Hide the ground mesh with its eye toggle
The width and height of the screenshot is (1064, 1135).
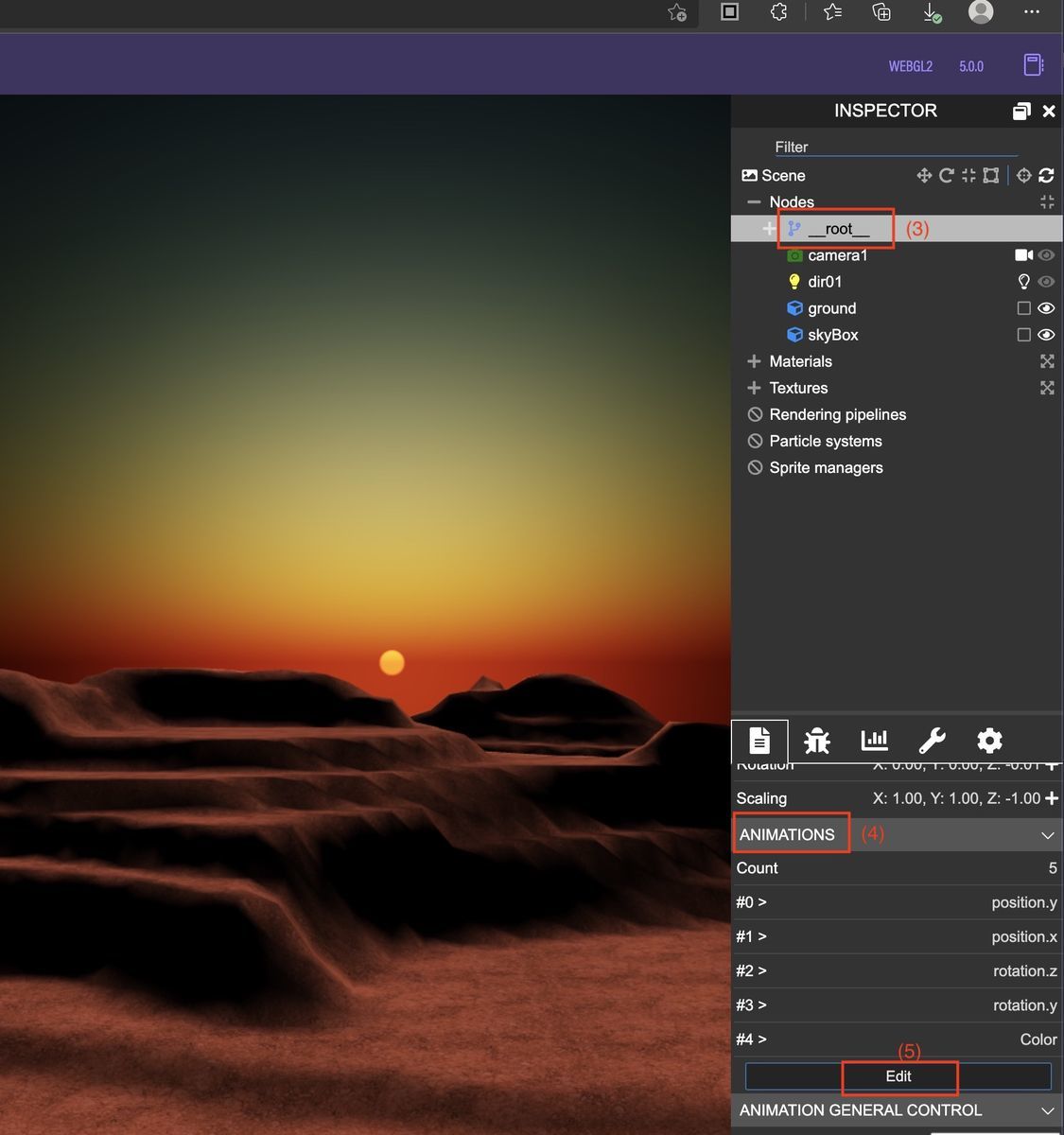tap(1046, 307)
